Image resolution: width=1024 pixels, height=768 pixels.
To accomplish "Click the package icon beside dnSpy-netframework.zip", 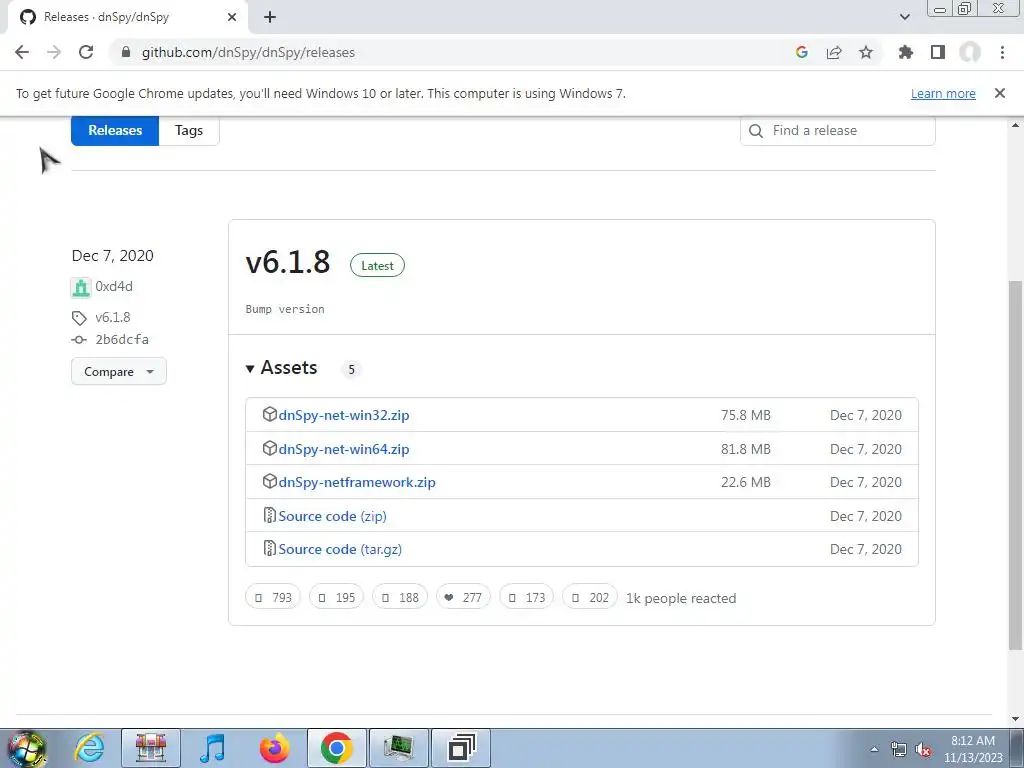I will pos(270,481).
